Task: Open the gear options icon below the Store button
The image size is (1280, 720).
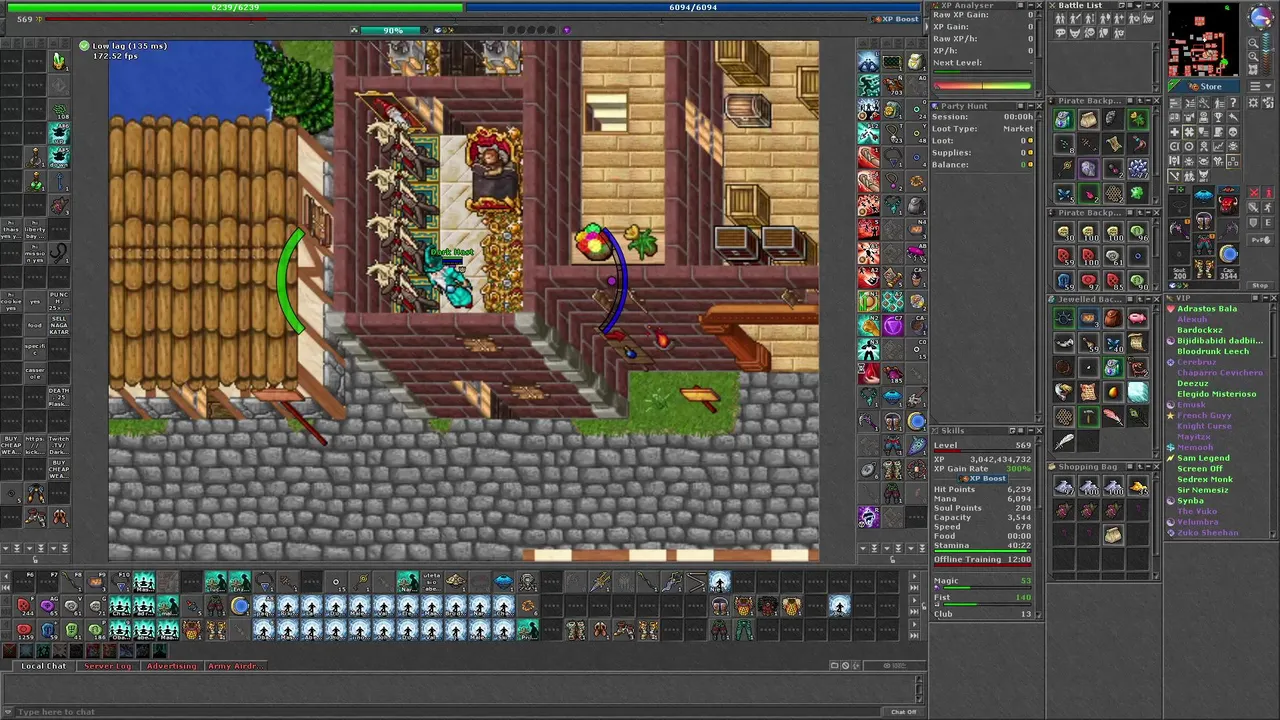Action: click(x=1253, y=102)
